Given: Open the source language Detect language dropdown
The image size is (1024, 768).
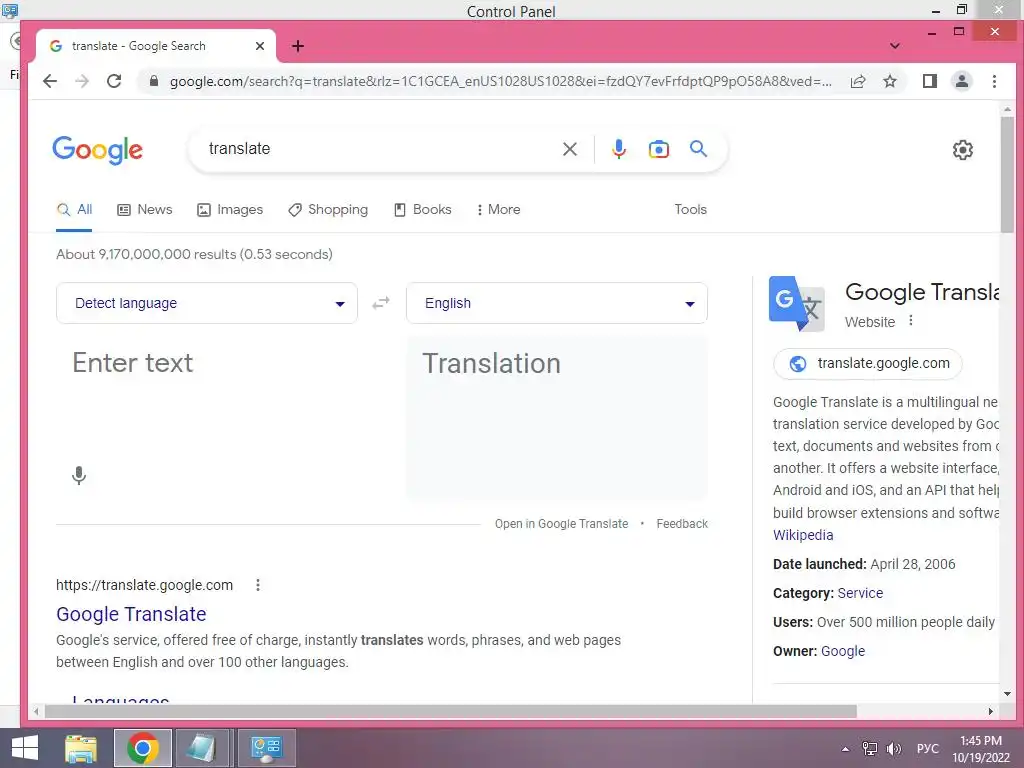Looking at the screenshot, I should pos(207,303).
